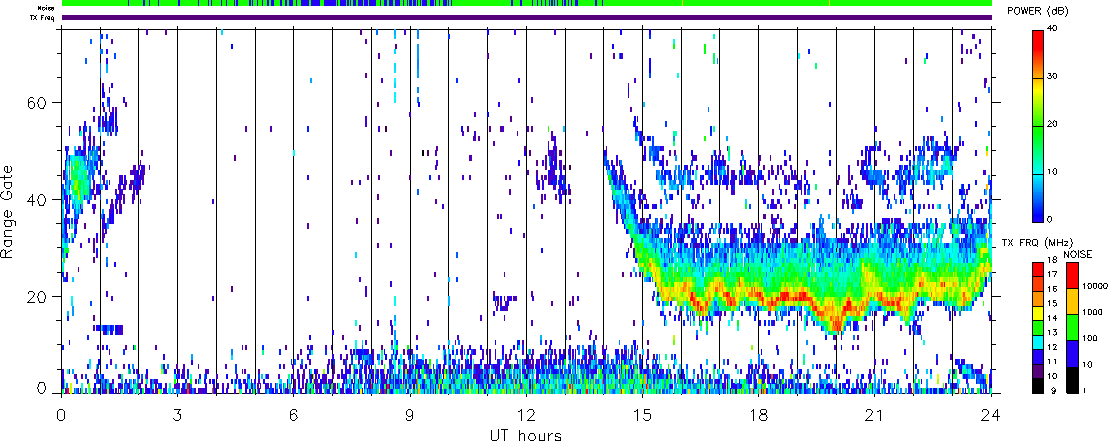Click the '1' label at the bottom of the NOISE legend
This screenshot has height=441, width=1108.
(x=1084, y=391)
